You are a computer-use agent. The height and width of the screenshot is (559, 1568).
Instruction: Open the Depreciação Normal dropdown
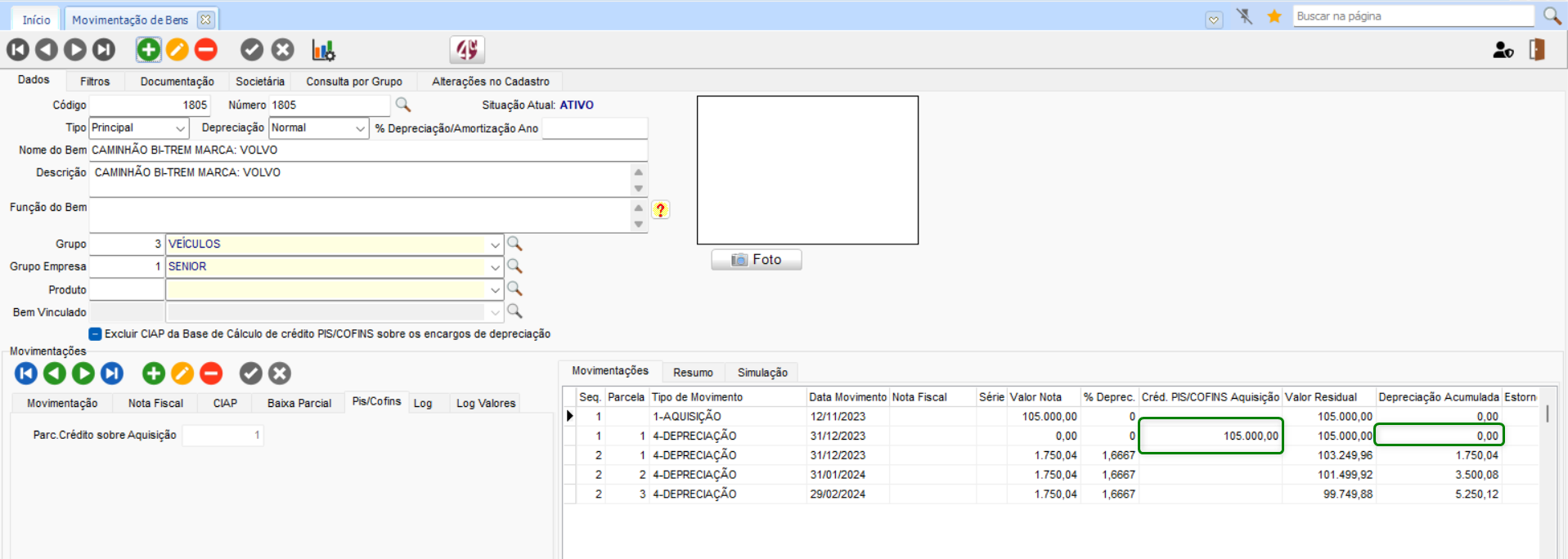(360, 128)
